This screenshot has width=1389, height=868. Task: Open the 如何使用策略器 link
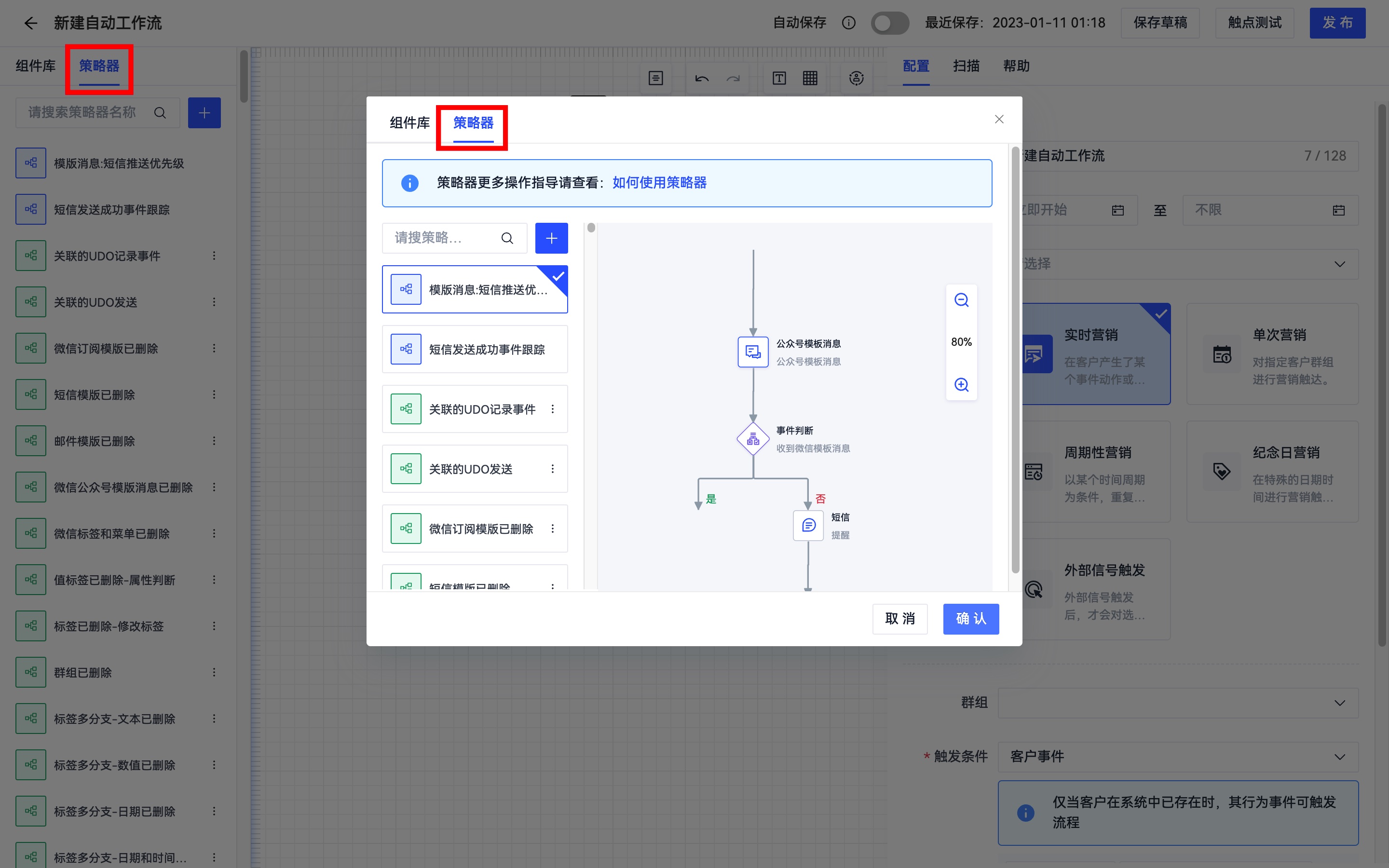tap(659, 183)
